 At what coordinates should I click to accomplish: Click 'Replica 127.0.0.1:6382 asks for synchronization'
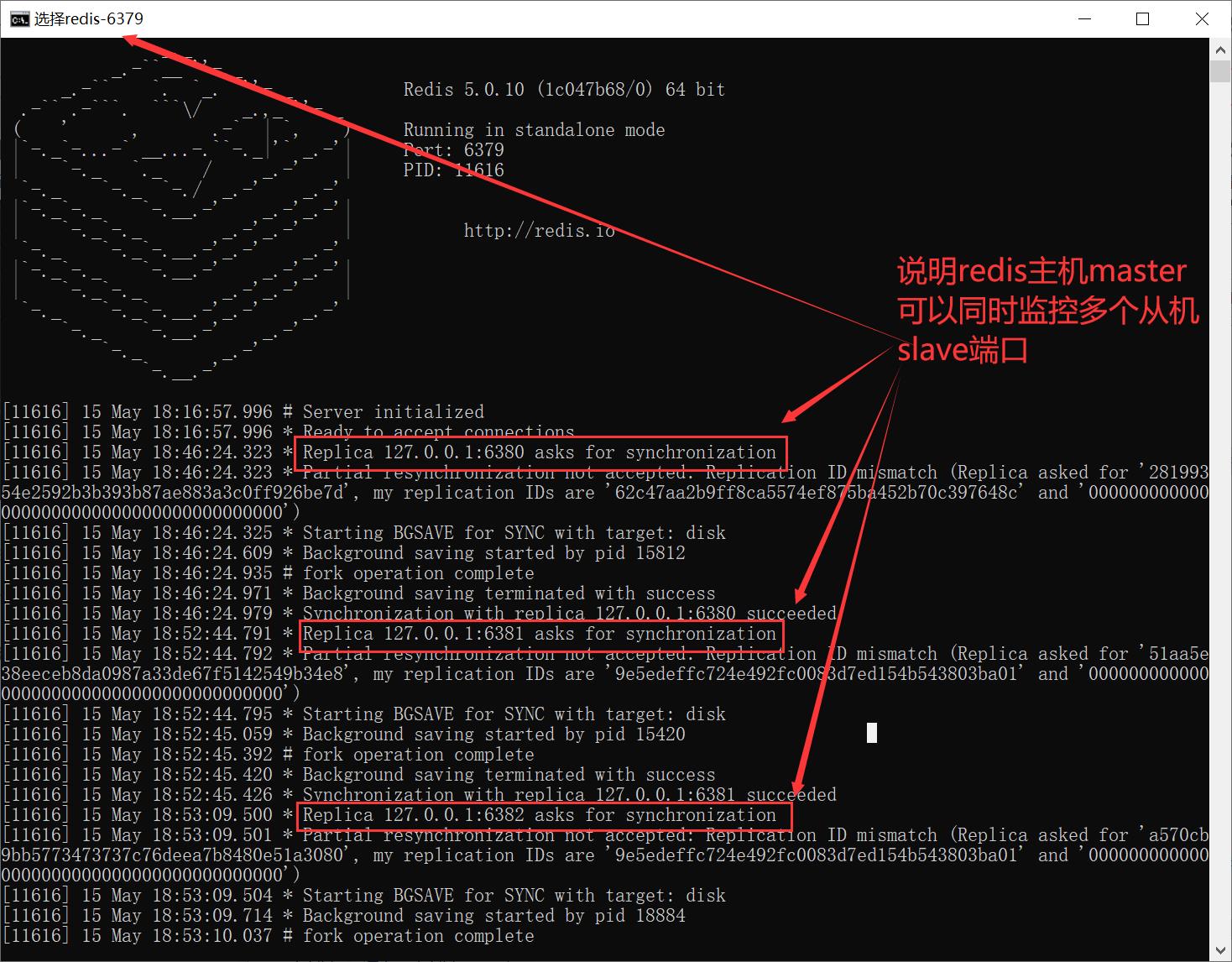click(x=540, y=815)
